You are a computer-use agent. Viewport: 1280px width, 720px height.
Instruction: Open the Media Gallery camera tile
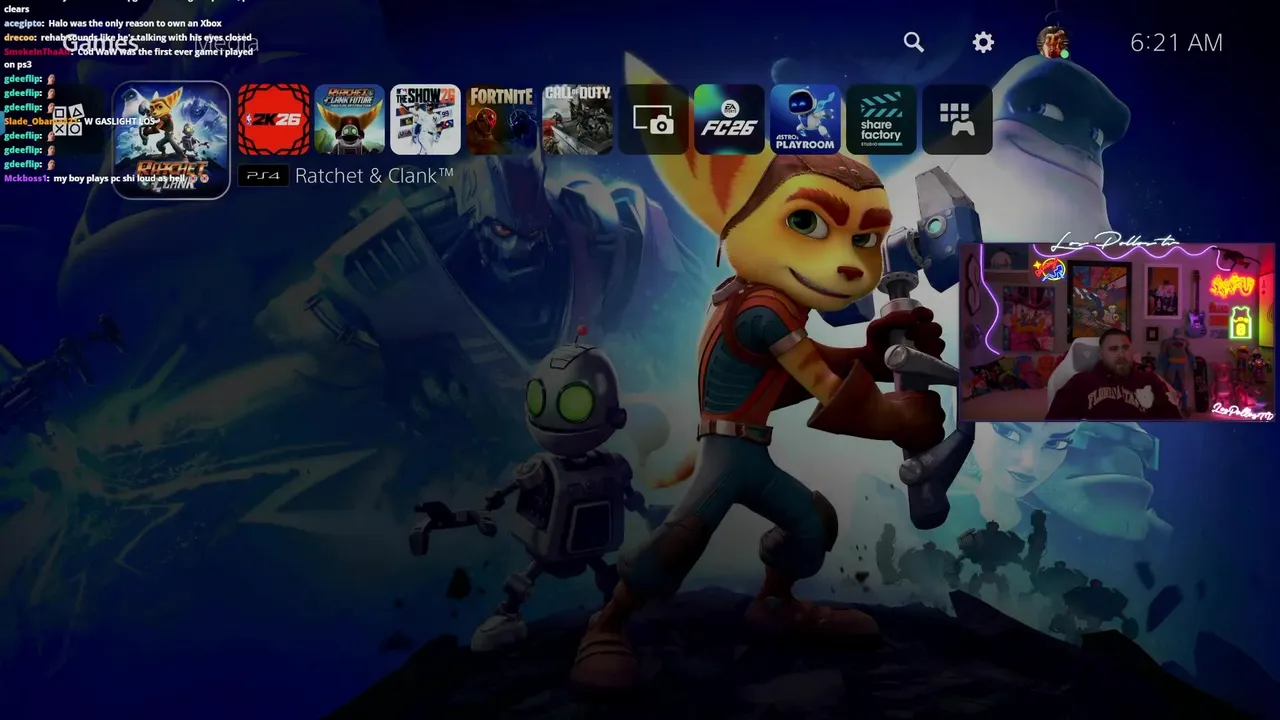(653, 119)
